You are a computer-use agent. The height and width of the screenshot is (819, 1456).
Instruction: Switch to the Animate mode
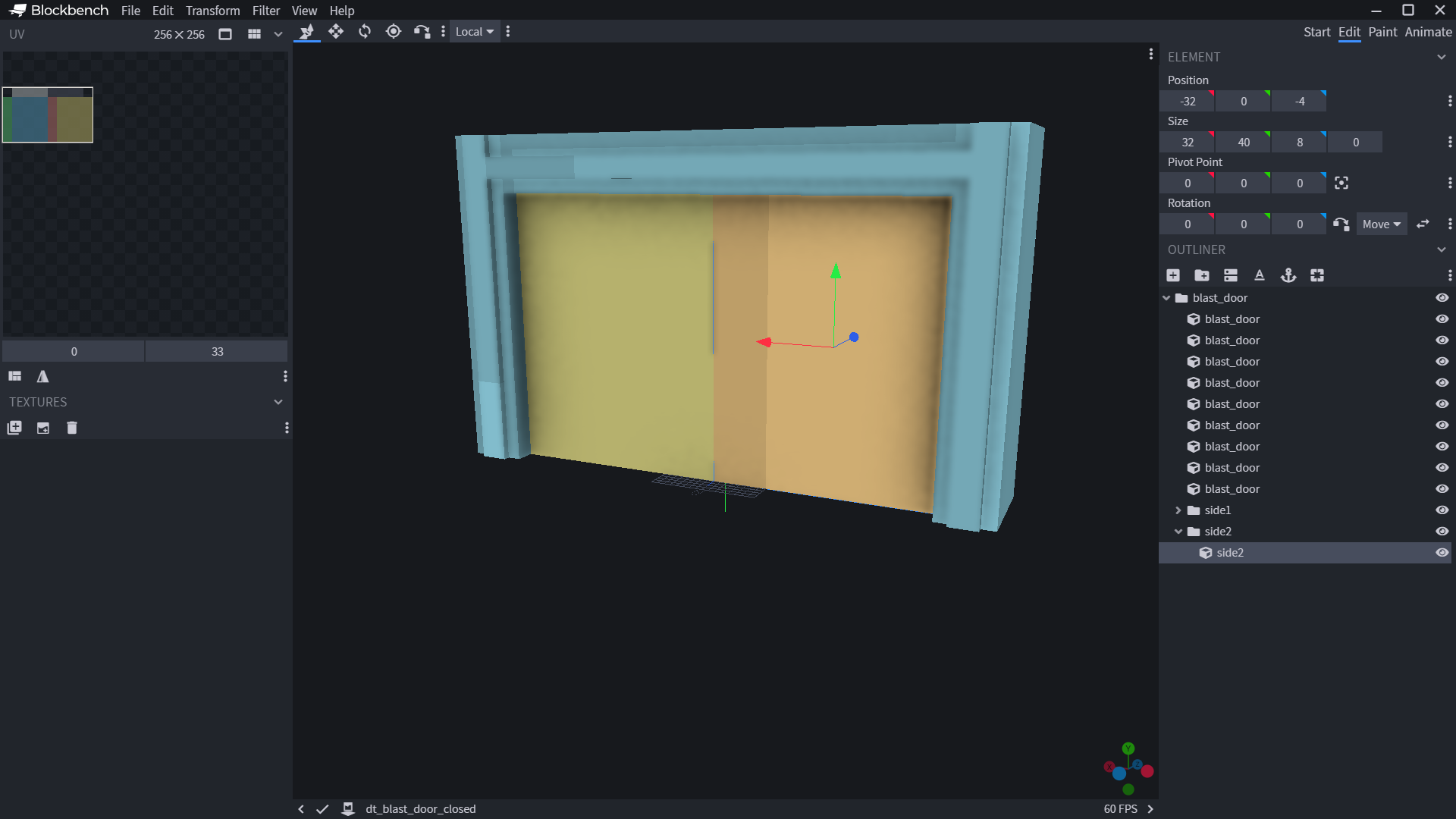coord(1428,32)
